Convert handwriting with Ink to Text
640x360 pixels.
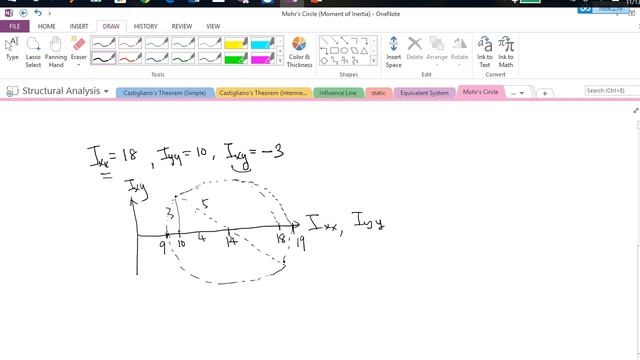tap(484, 52)
